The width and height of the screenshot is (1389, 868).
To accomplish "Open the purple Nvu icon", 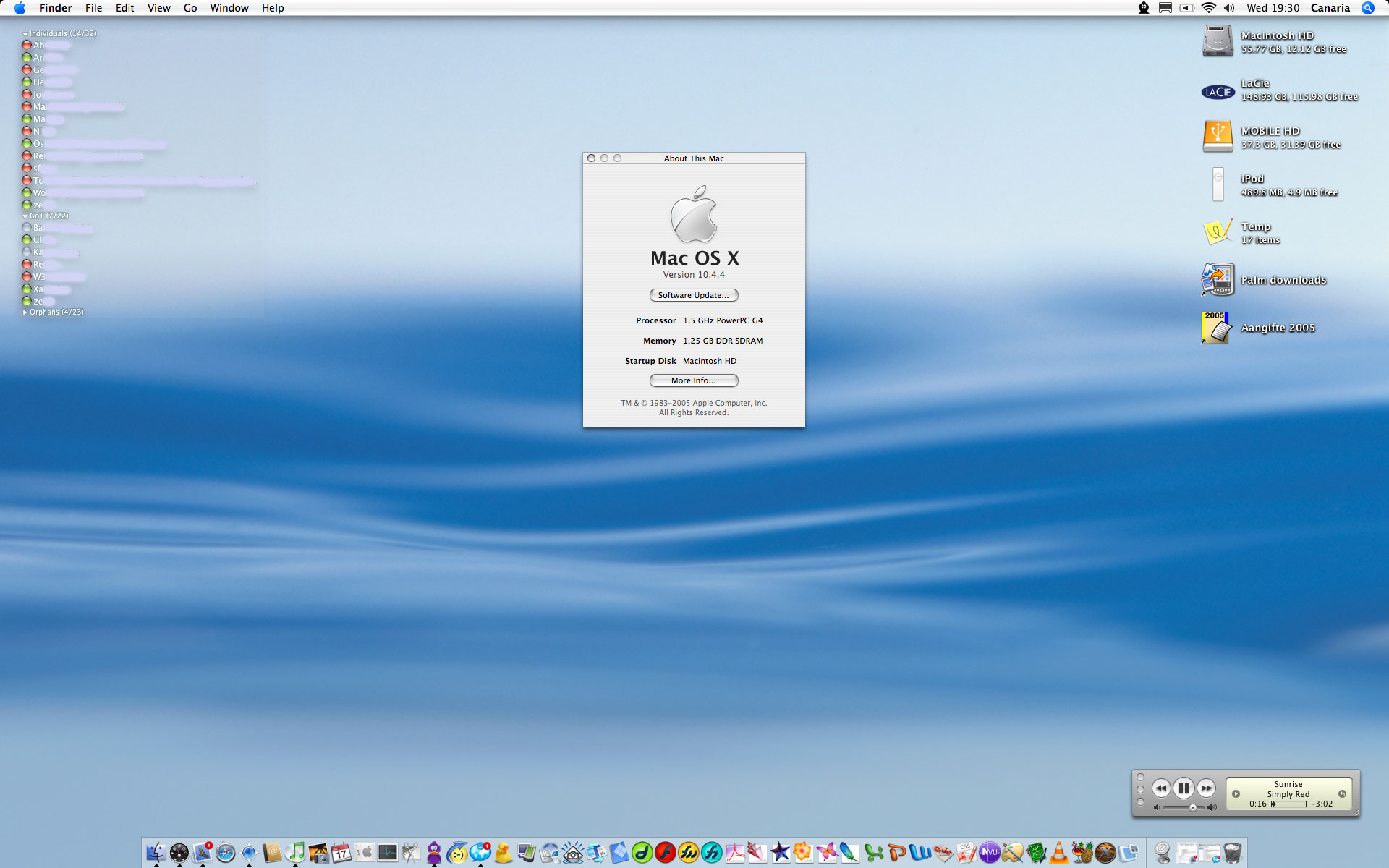I will [990, 853].
